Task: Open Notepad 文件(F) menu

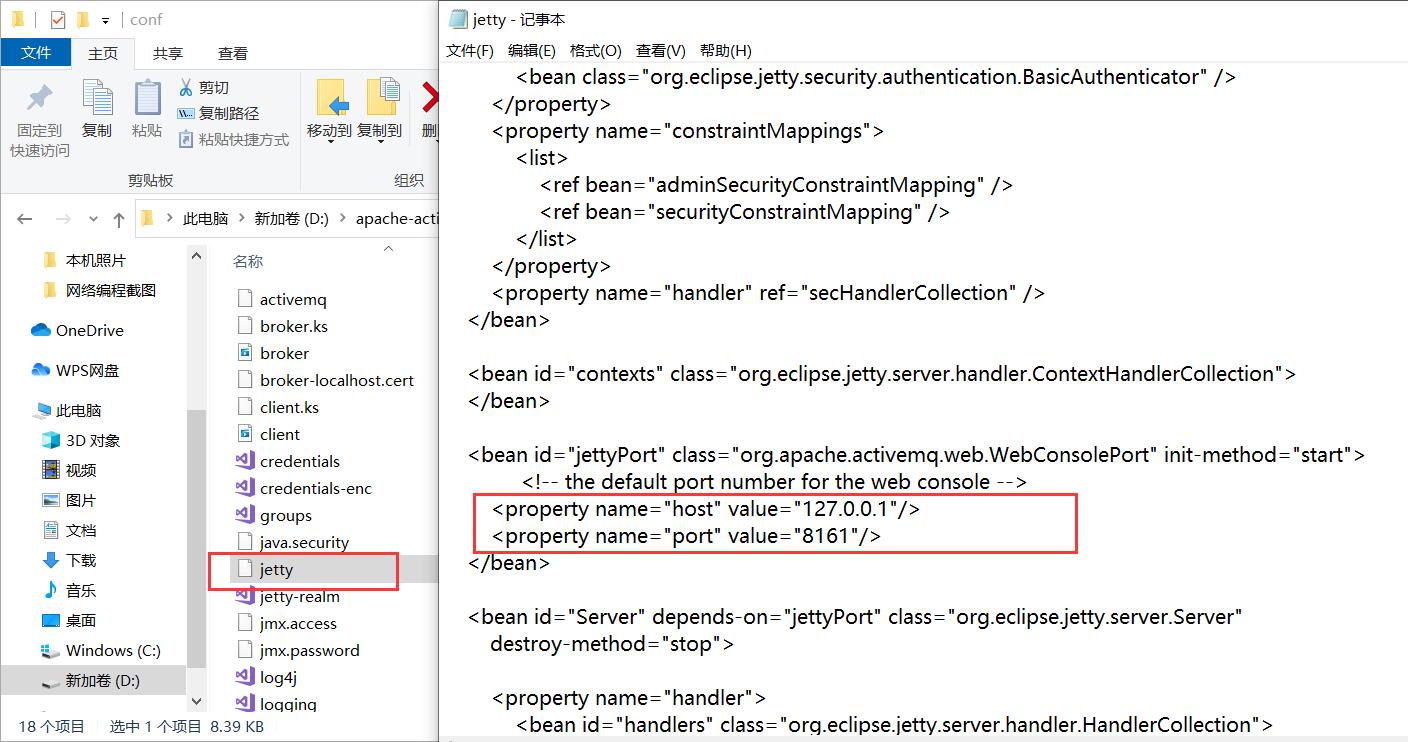Action: coord(470,50)
